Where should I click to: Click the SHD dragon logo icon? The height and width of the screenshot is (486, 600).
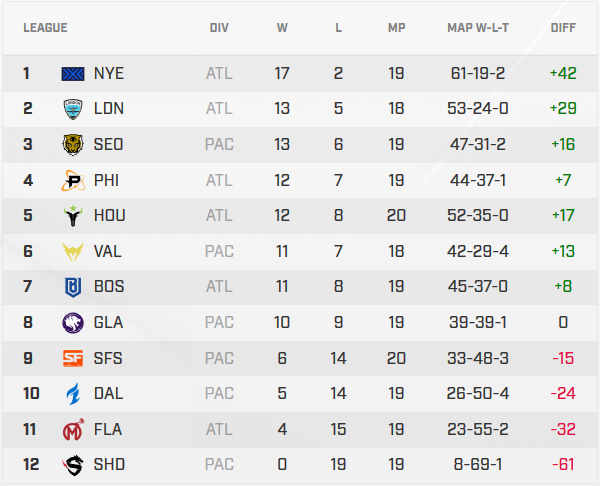pos(74,464)
